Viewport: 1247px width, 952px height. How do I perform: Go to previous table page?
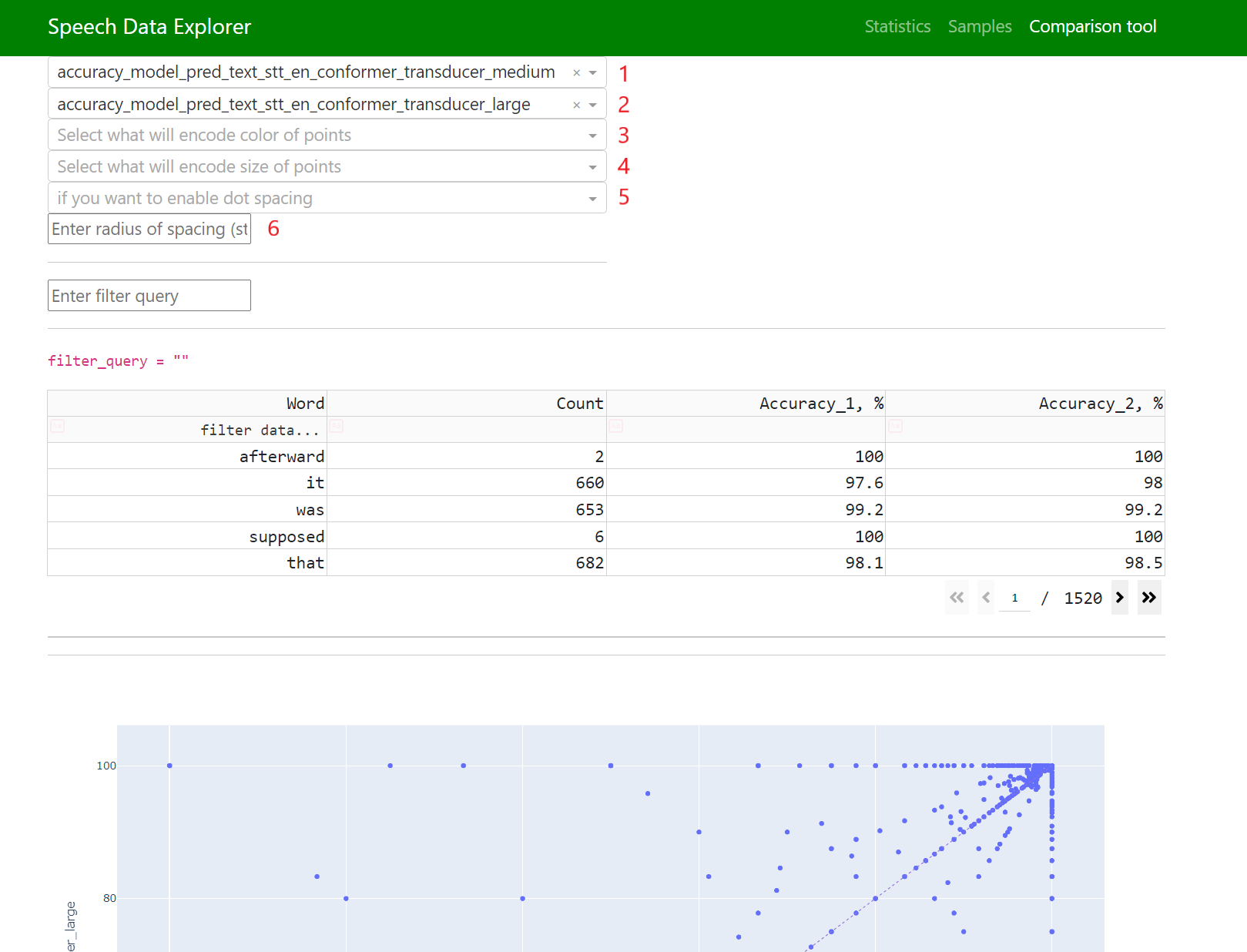[986, 598]
